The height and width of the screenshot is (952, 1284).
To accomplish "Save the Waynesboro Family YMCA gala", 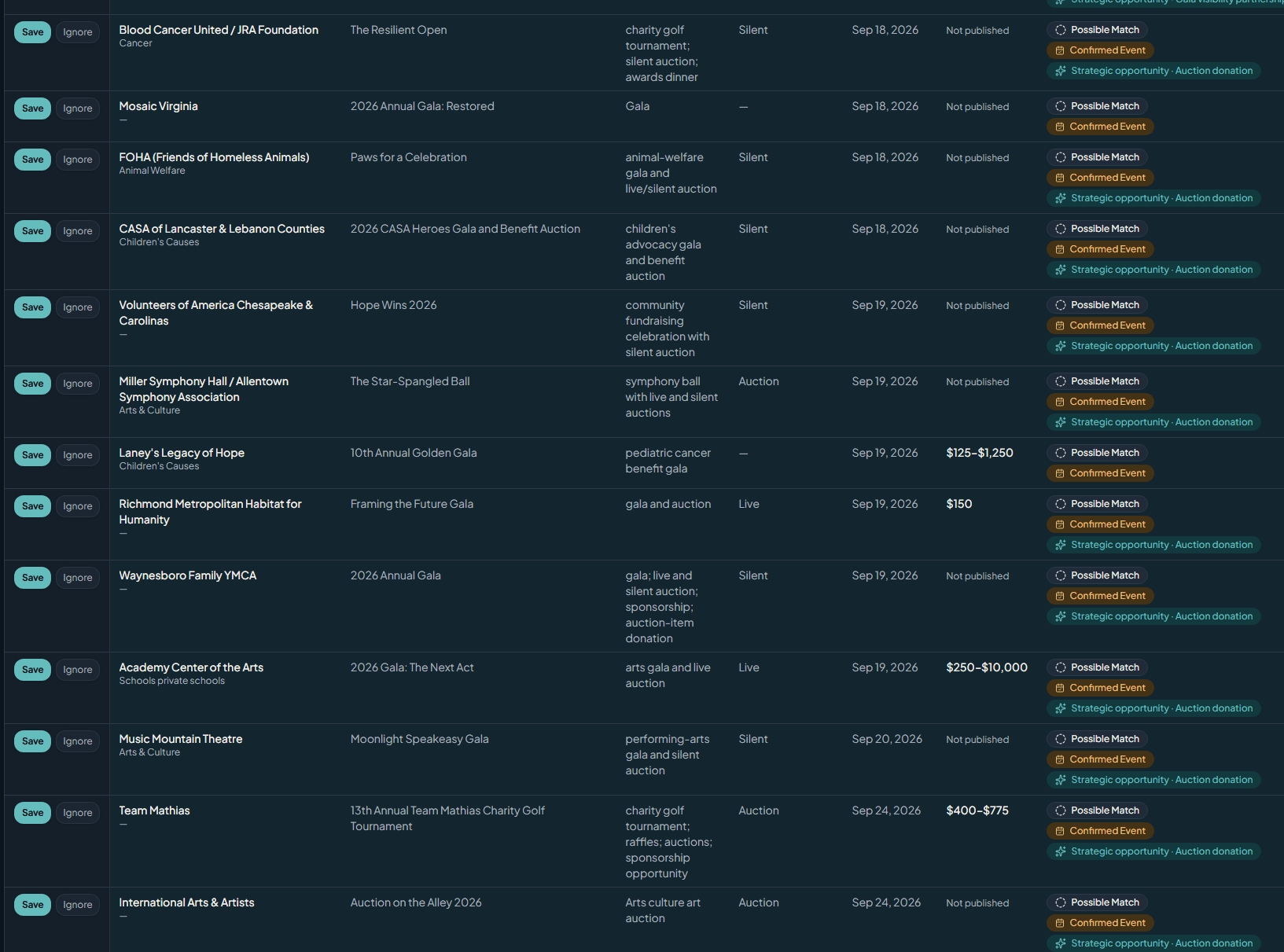I will (32, 578).
